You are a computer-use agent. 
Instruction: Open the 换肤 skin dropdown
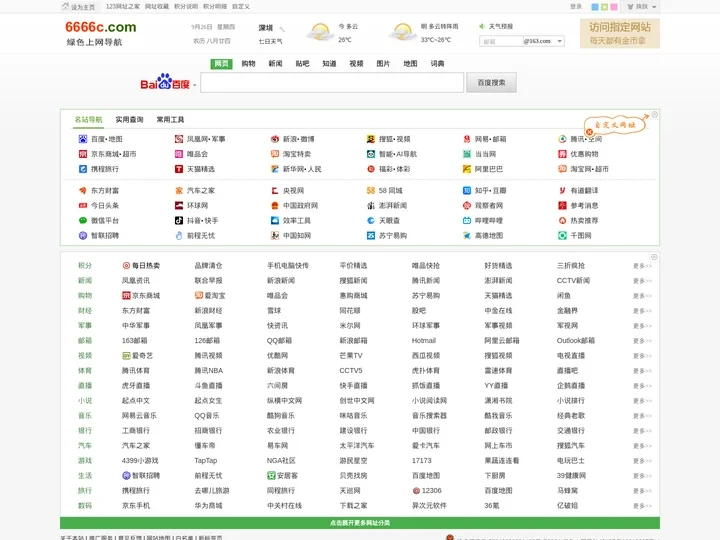641,6
